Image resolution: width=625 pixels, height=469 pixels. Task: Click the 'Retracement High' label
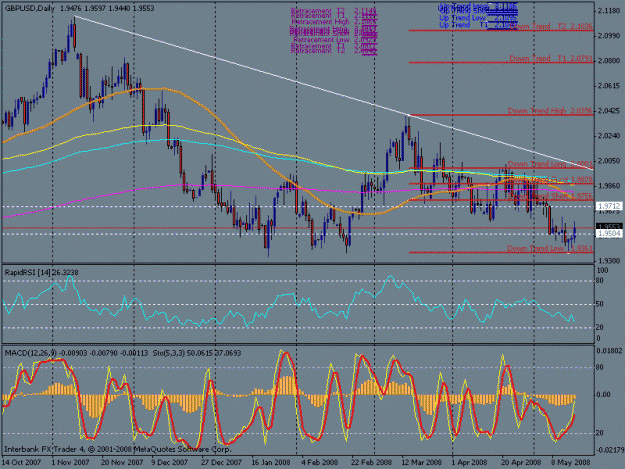click(320, 22)
